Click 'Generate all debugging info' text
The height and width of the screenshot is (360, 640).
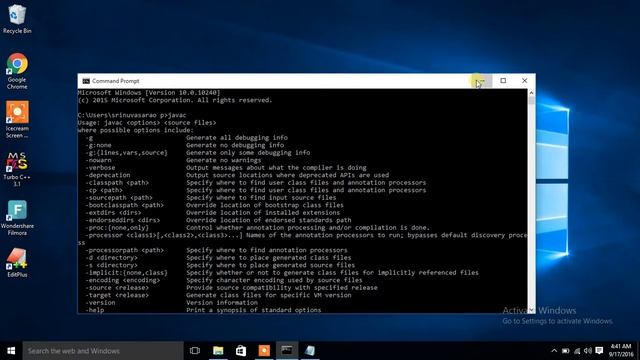[237, 138]
